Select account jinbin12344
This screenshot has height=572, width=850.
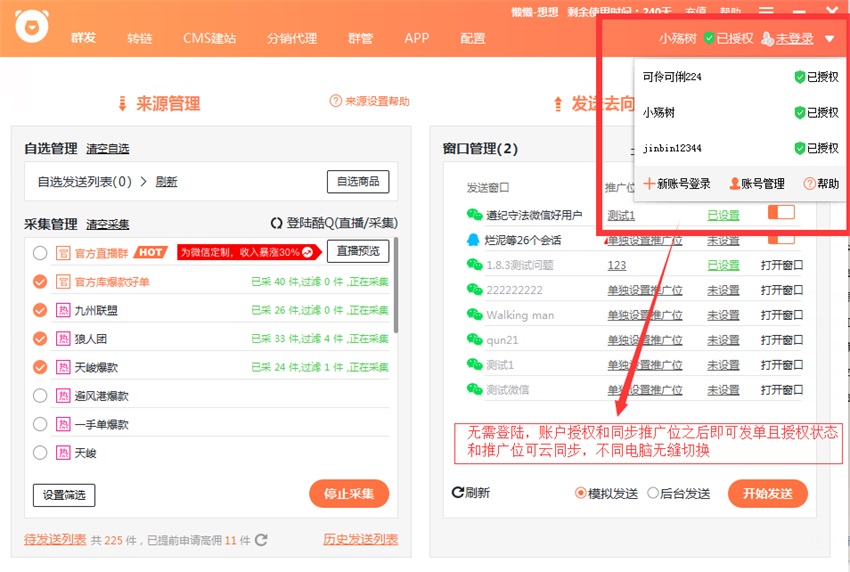(672, 148)
